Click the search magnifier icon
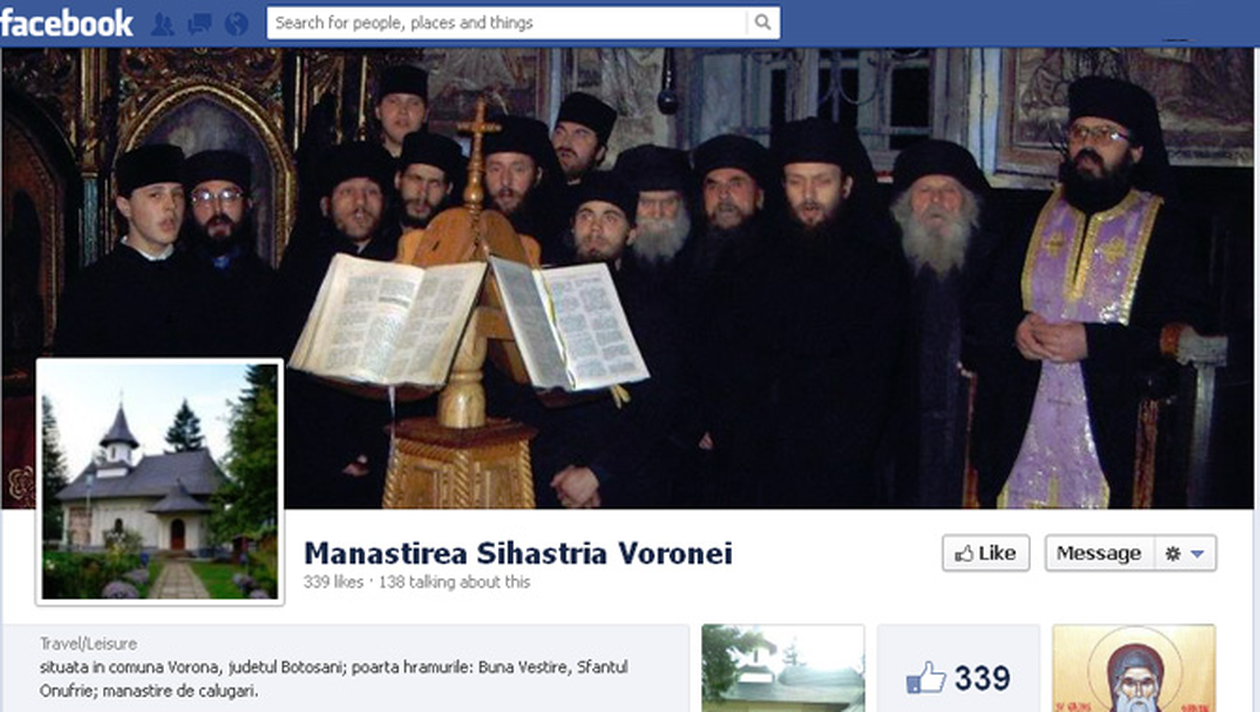This screenshot has height=712, width=1260. (x=763, y=22)
